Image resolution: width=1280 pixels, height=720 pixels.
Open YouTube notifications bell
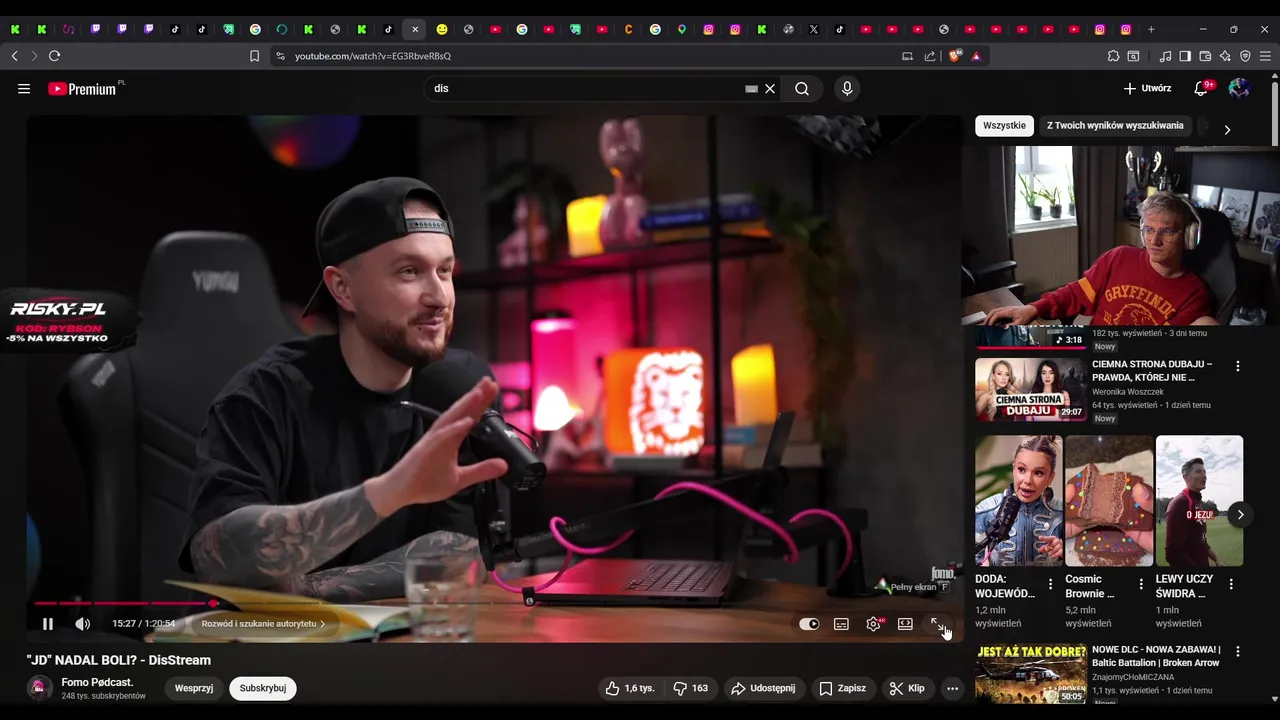1201,89
